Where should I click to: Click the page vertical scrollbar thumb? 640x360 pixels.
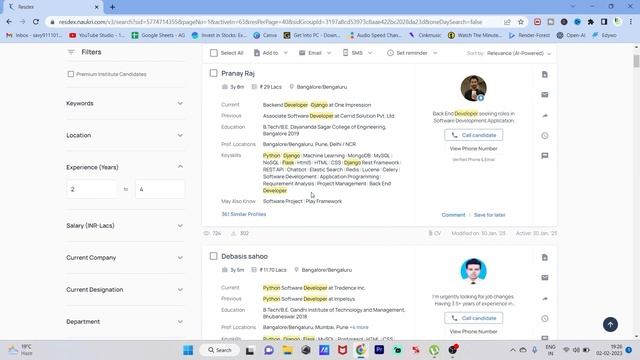[x=636, y=61]
